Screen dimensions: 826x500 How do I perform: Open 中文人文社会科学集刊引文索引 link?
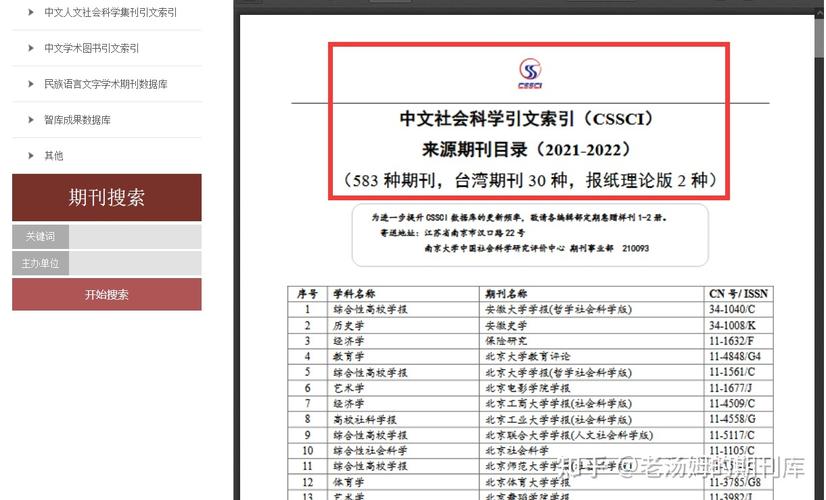coord(111,12)
